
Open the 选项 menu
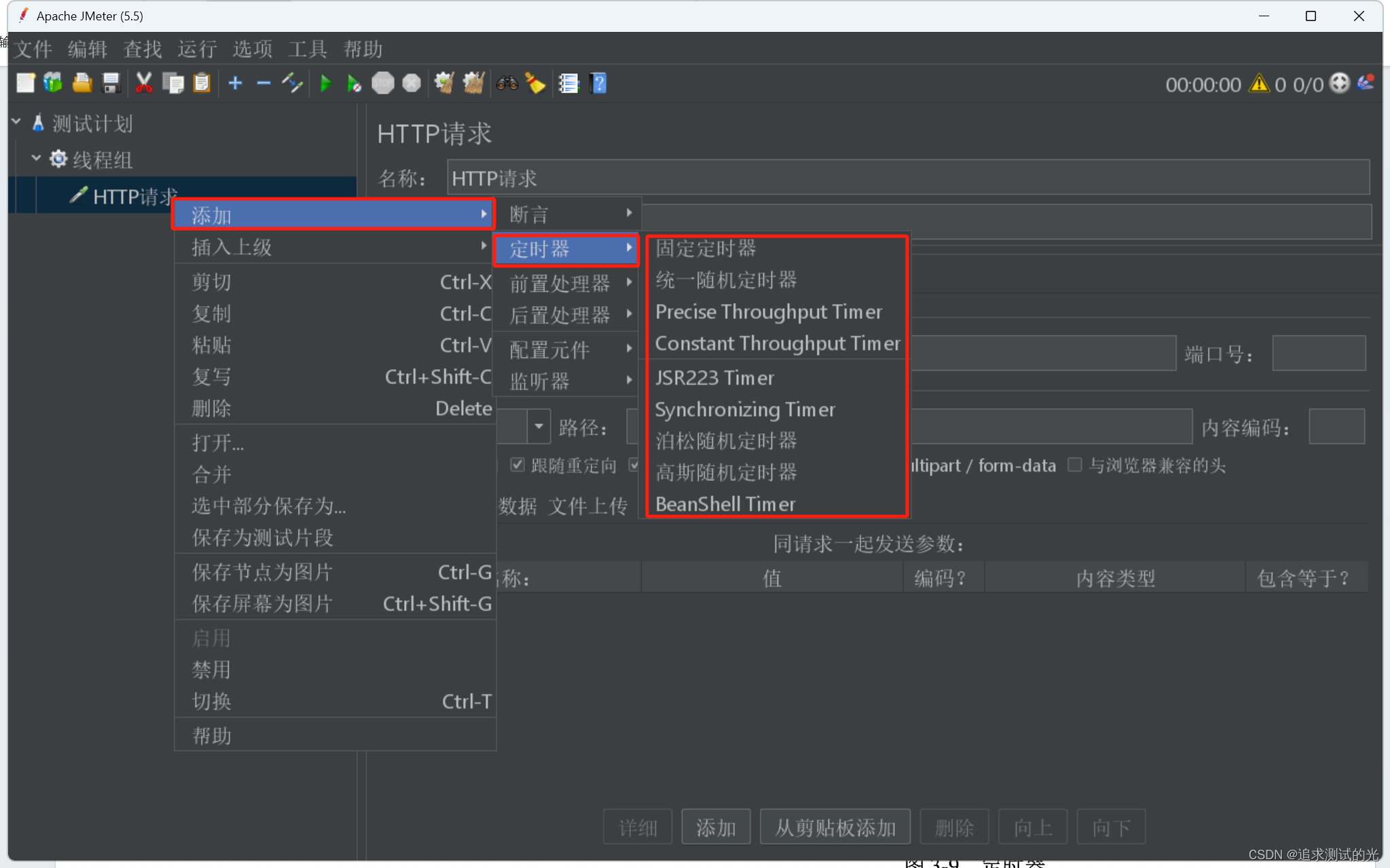point(253,49)
